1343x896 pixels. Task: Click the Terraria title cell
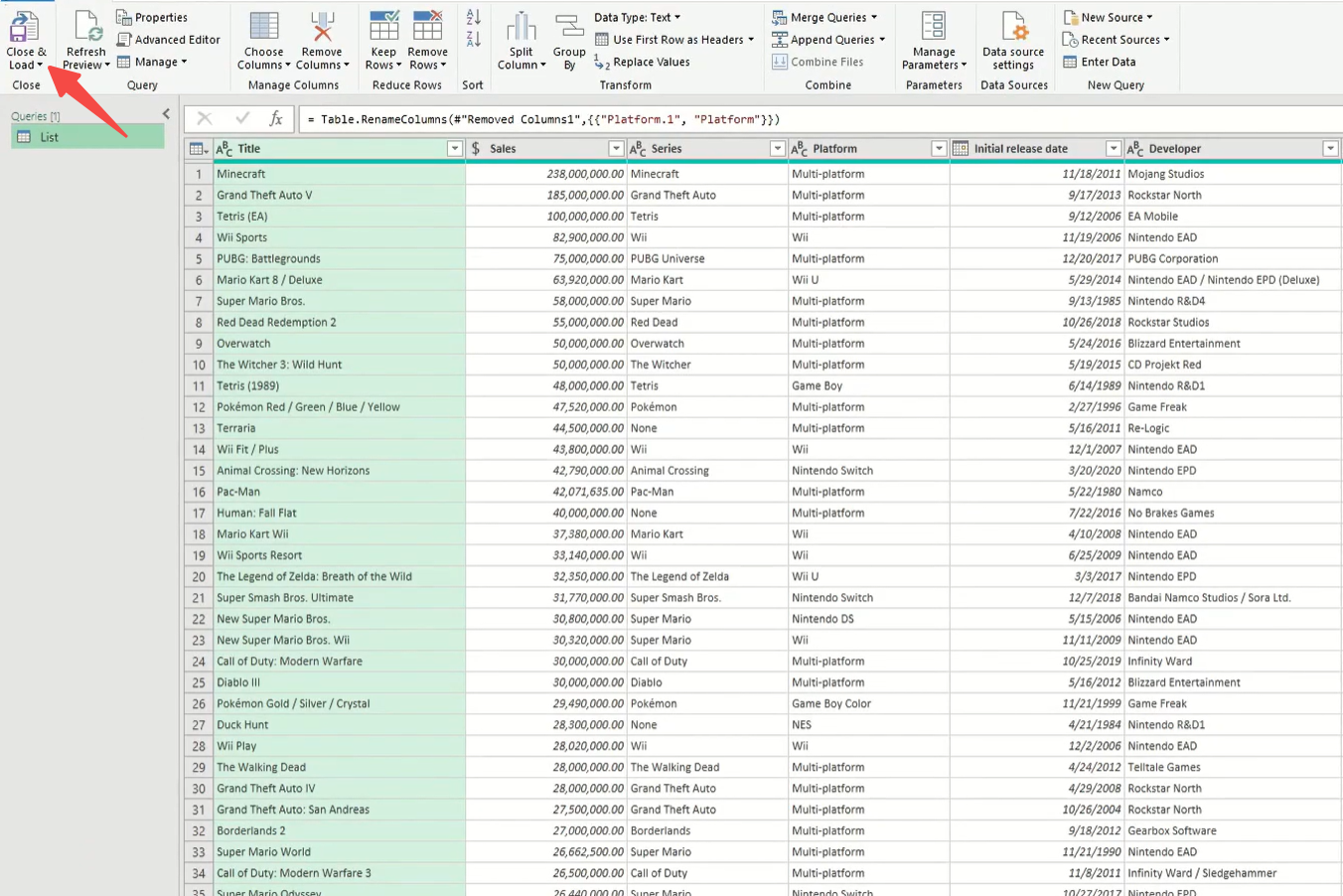point(339,428)
